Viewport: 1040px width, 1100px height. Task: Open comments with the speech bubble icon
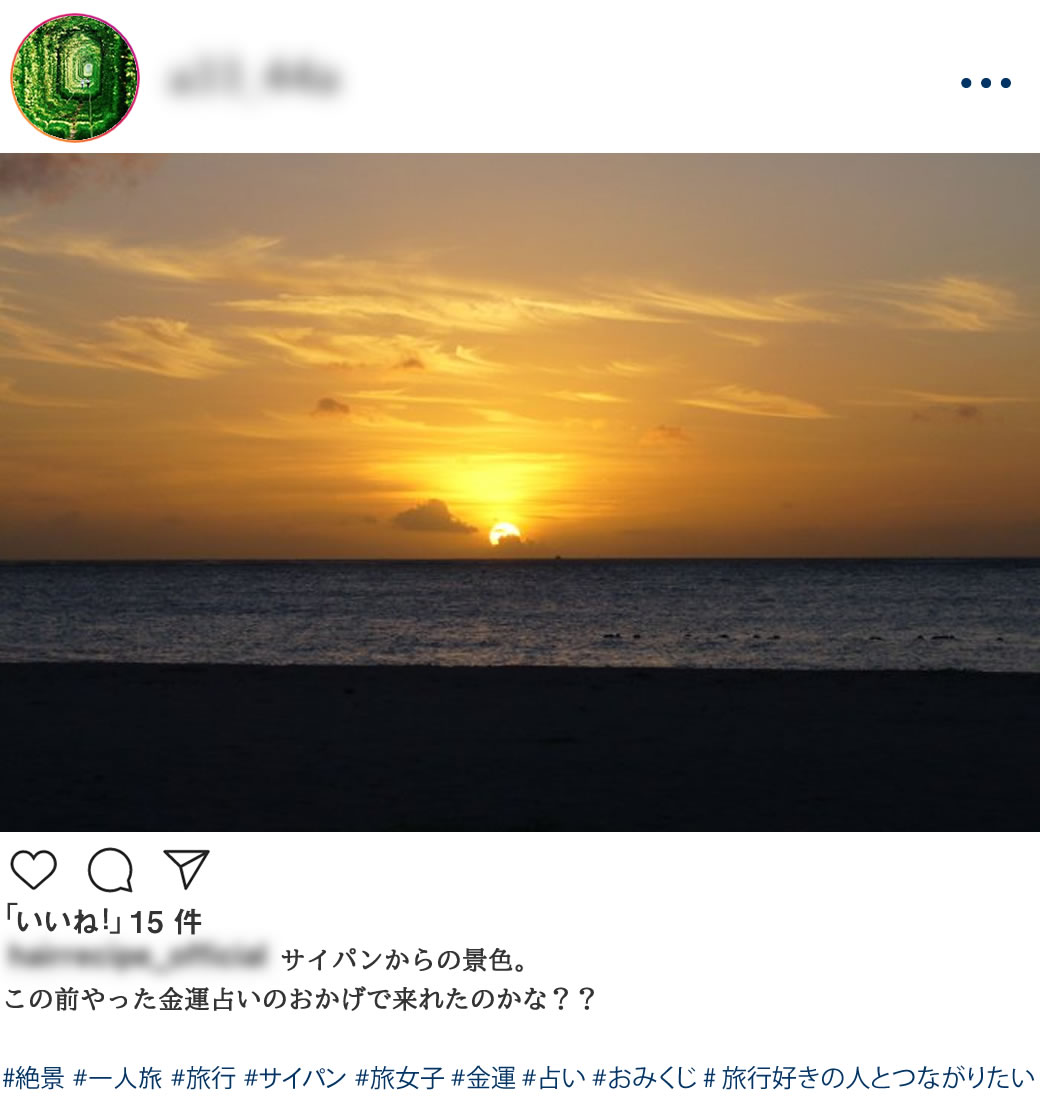pos(110,869)
